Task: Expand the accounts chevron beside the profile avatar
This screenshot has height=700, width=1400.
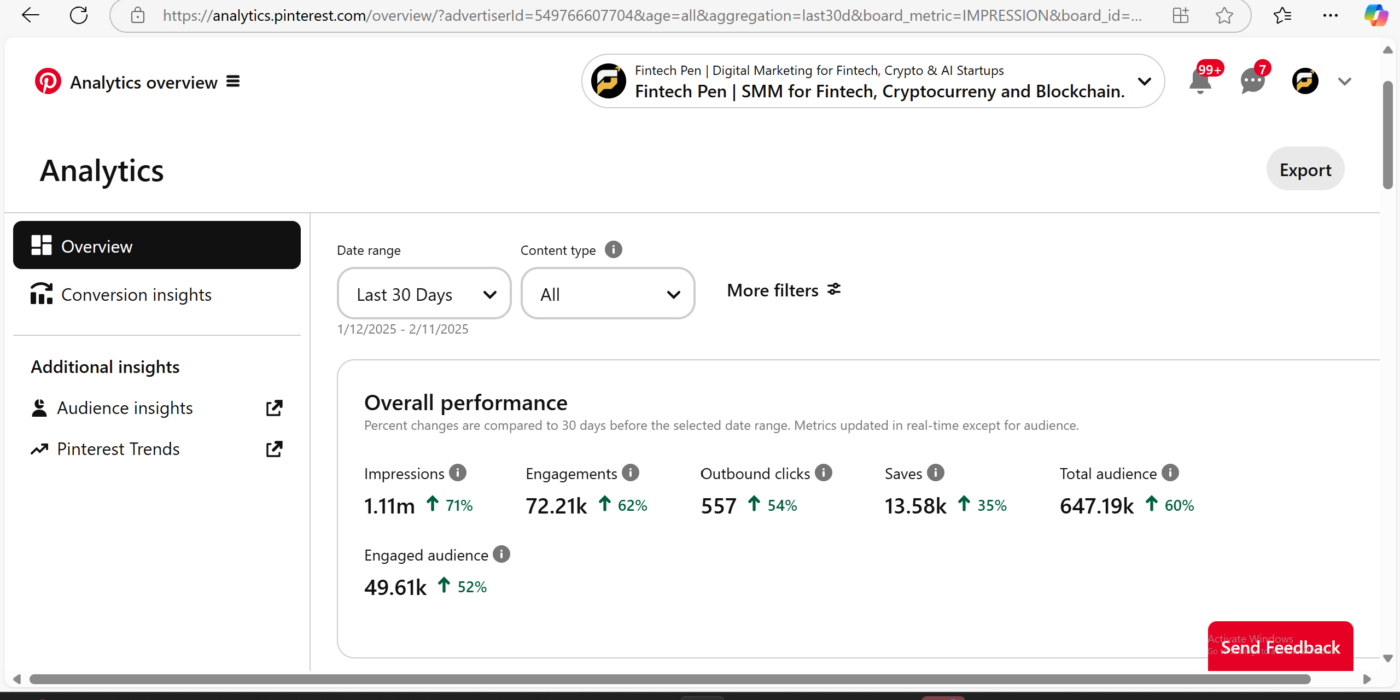Action: (1345, 82)
